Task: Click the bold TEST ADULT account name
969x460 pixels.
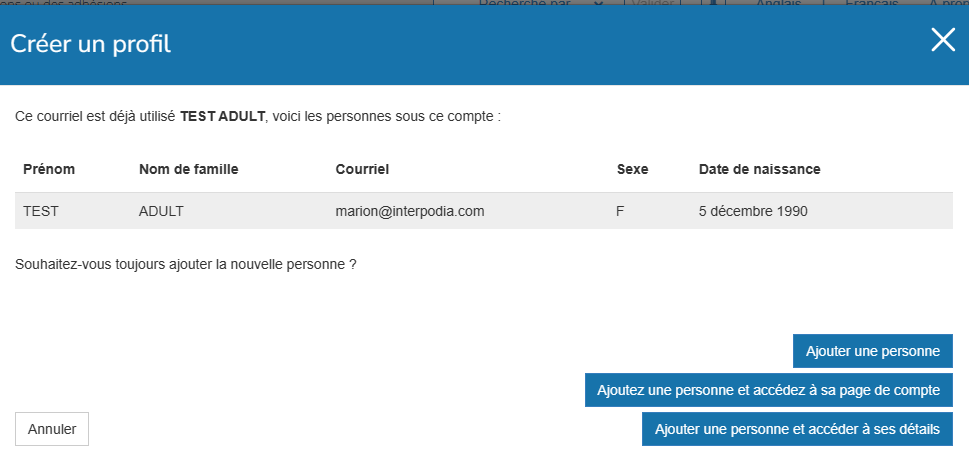Action: pos(222,117)
